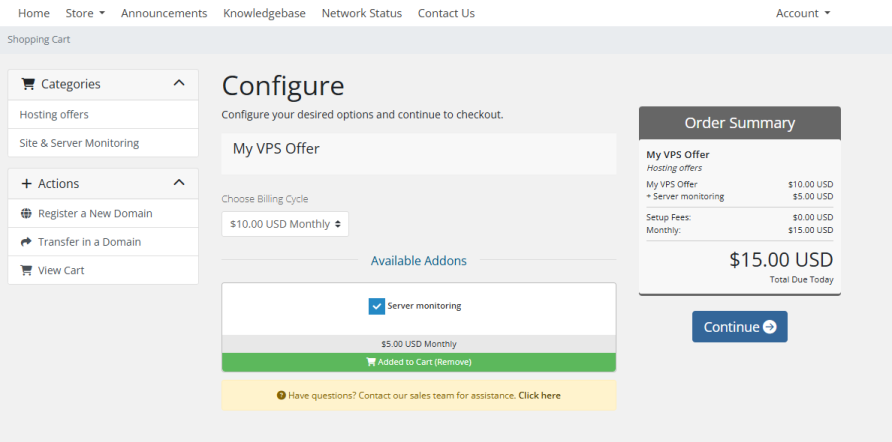
Task: Click the '$5.00 USD Monthly' addon price
Action: pos(419,344)
